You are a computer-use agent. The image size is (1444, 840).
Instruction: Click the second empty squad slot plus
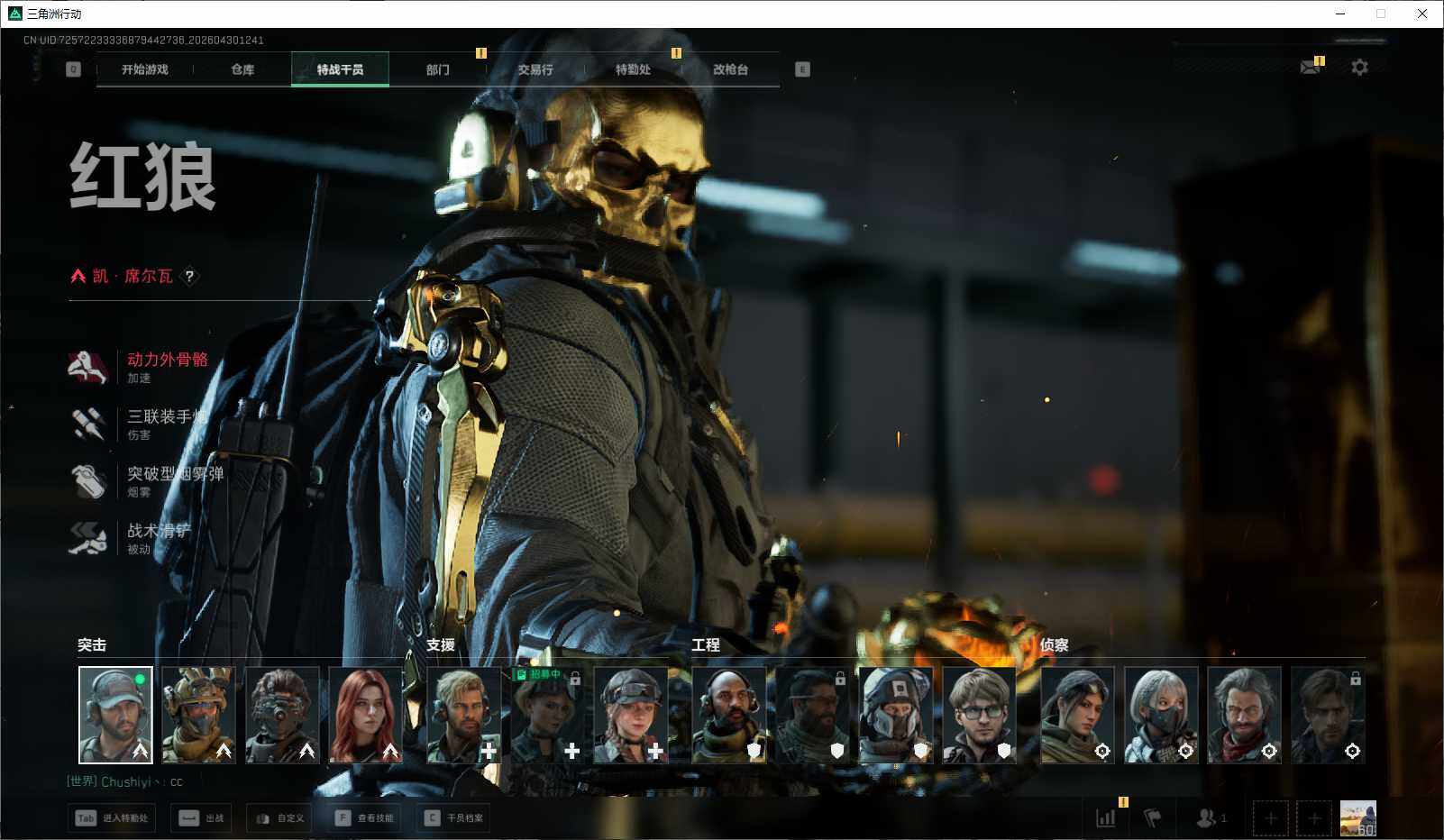point(1314,818)
